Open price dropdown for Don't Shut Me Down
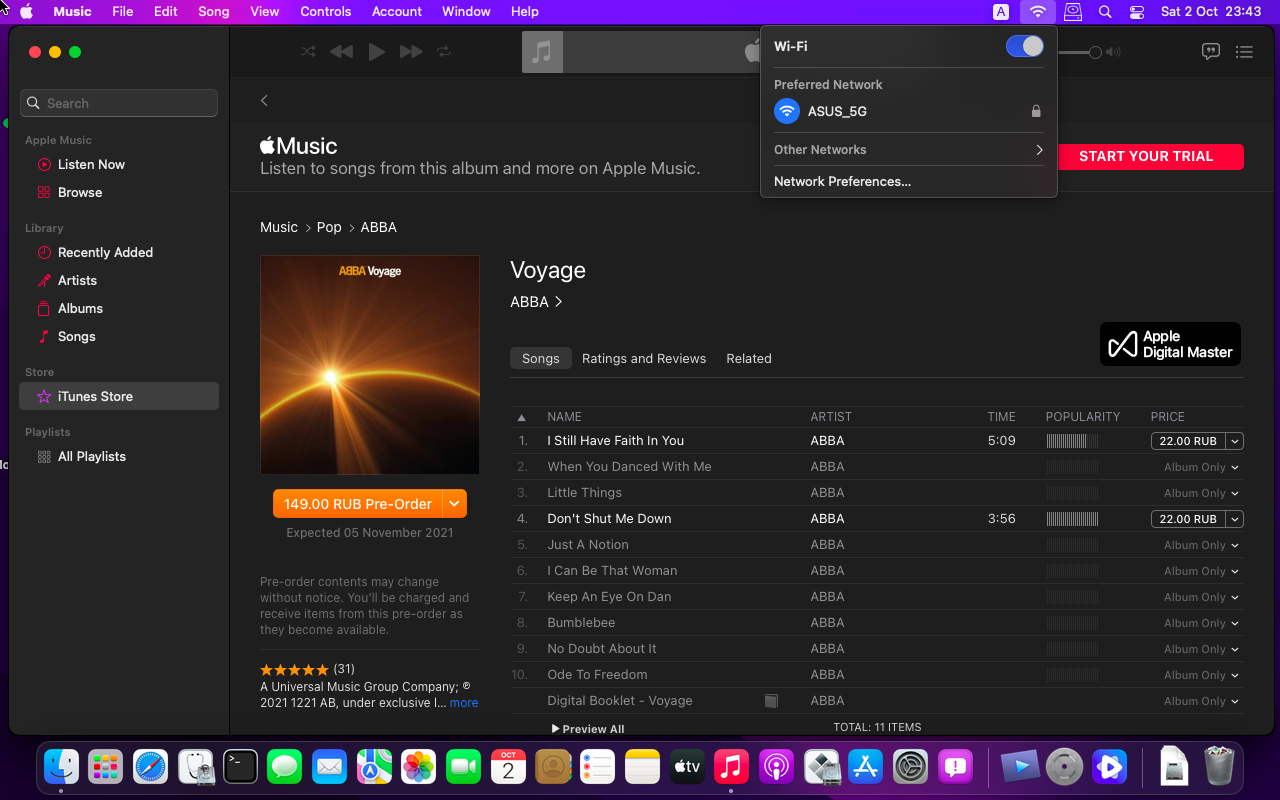 pyautogui.click(x=1235, y=519)
